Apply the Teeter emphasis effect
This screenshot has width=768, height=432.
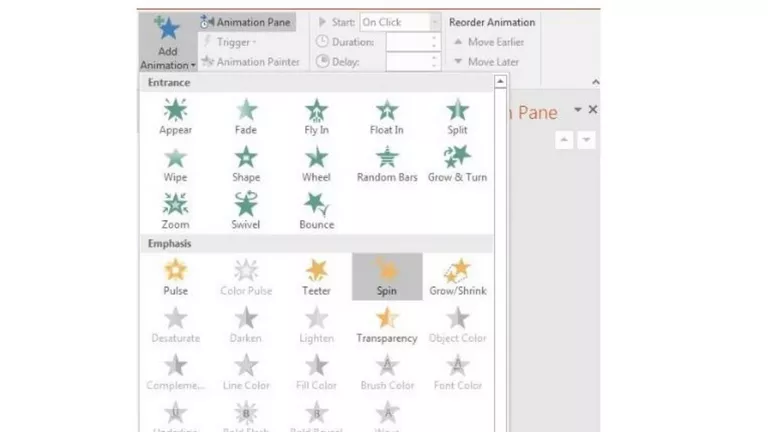click(316, 277)
